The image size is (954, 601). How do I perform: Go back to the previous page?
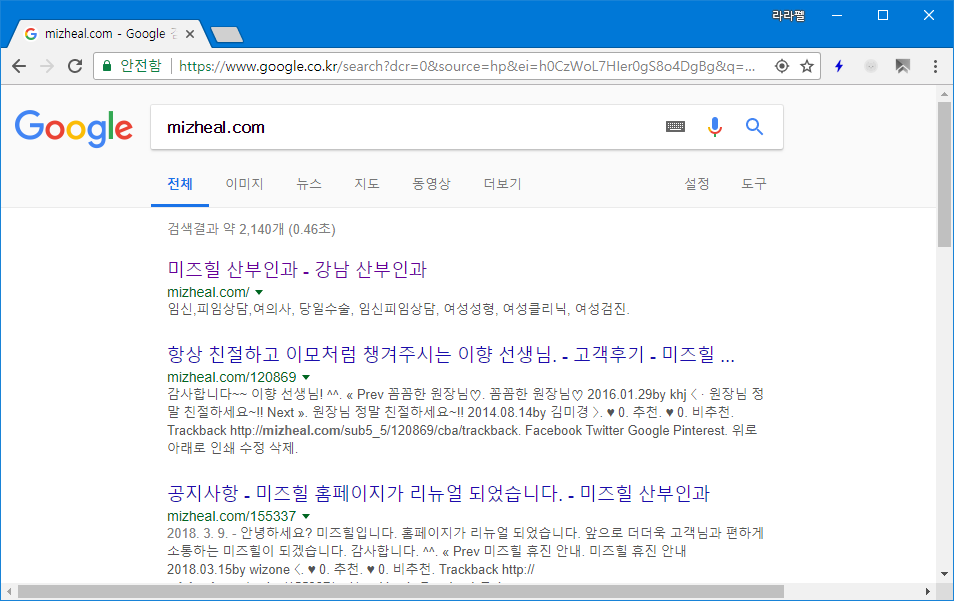tap(19, 66)
